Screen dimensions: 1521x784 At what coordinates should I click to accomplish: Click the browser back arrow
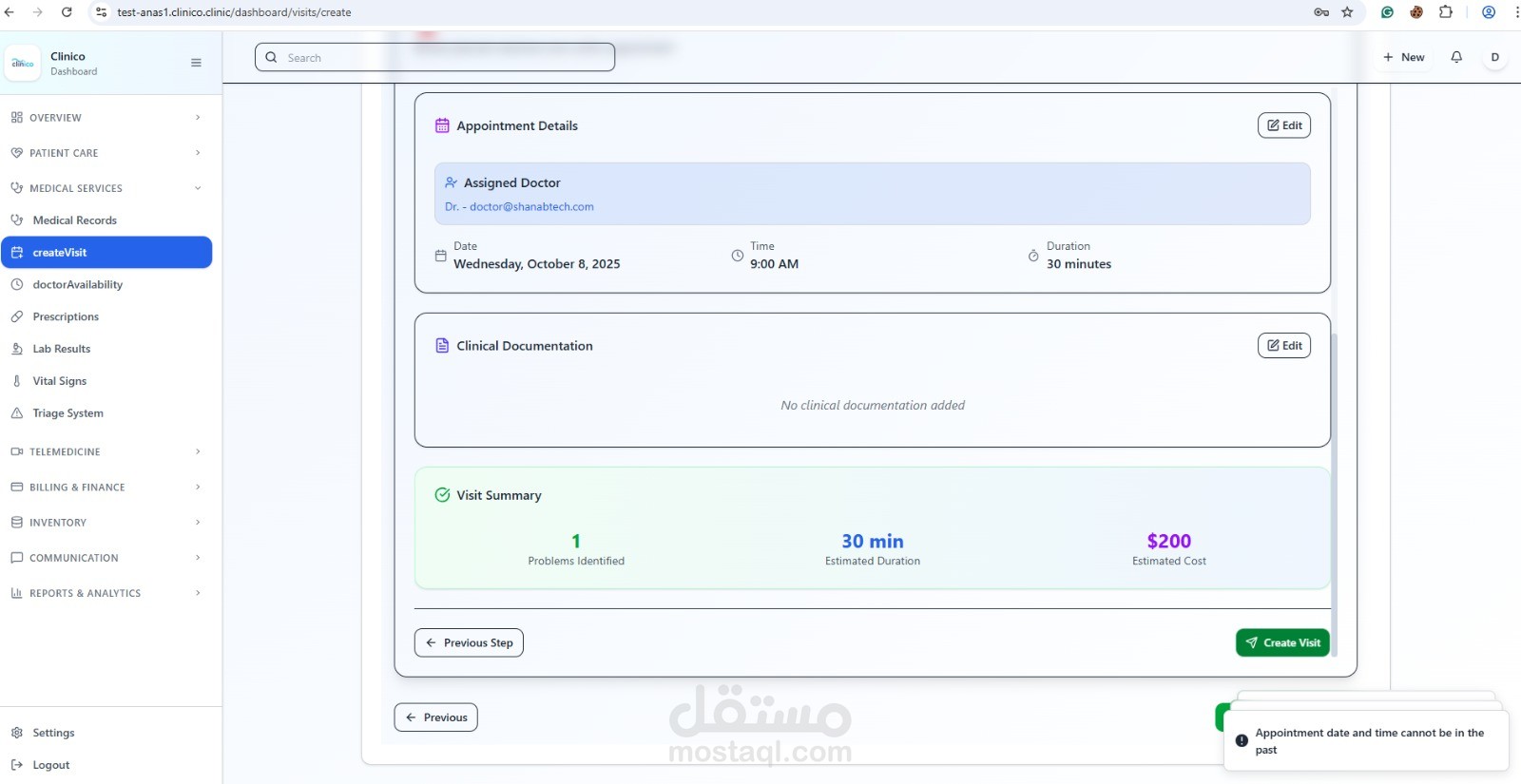10,12
